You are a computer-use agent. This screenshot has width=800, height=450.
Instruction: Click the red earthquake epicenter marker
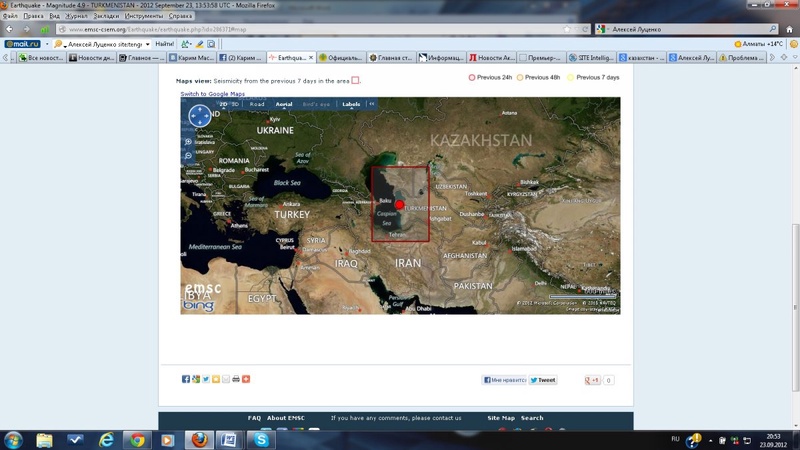coord(400,204)
